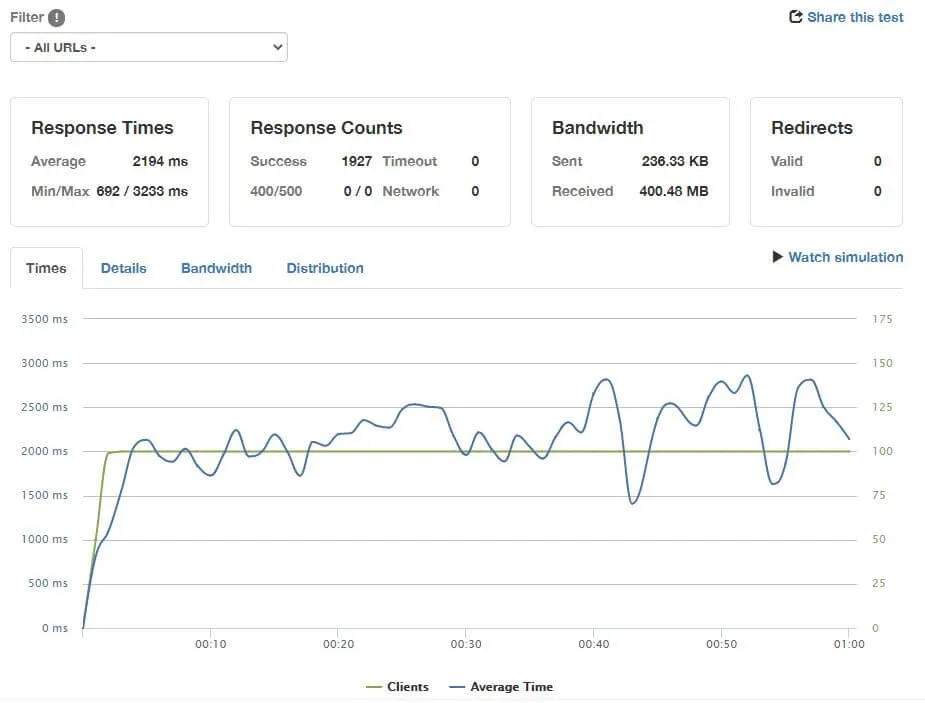925x703 pixels.
Task: Switch to the Details tab
Action: coord(123,268)
